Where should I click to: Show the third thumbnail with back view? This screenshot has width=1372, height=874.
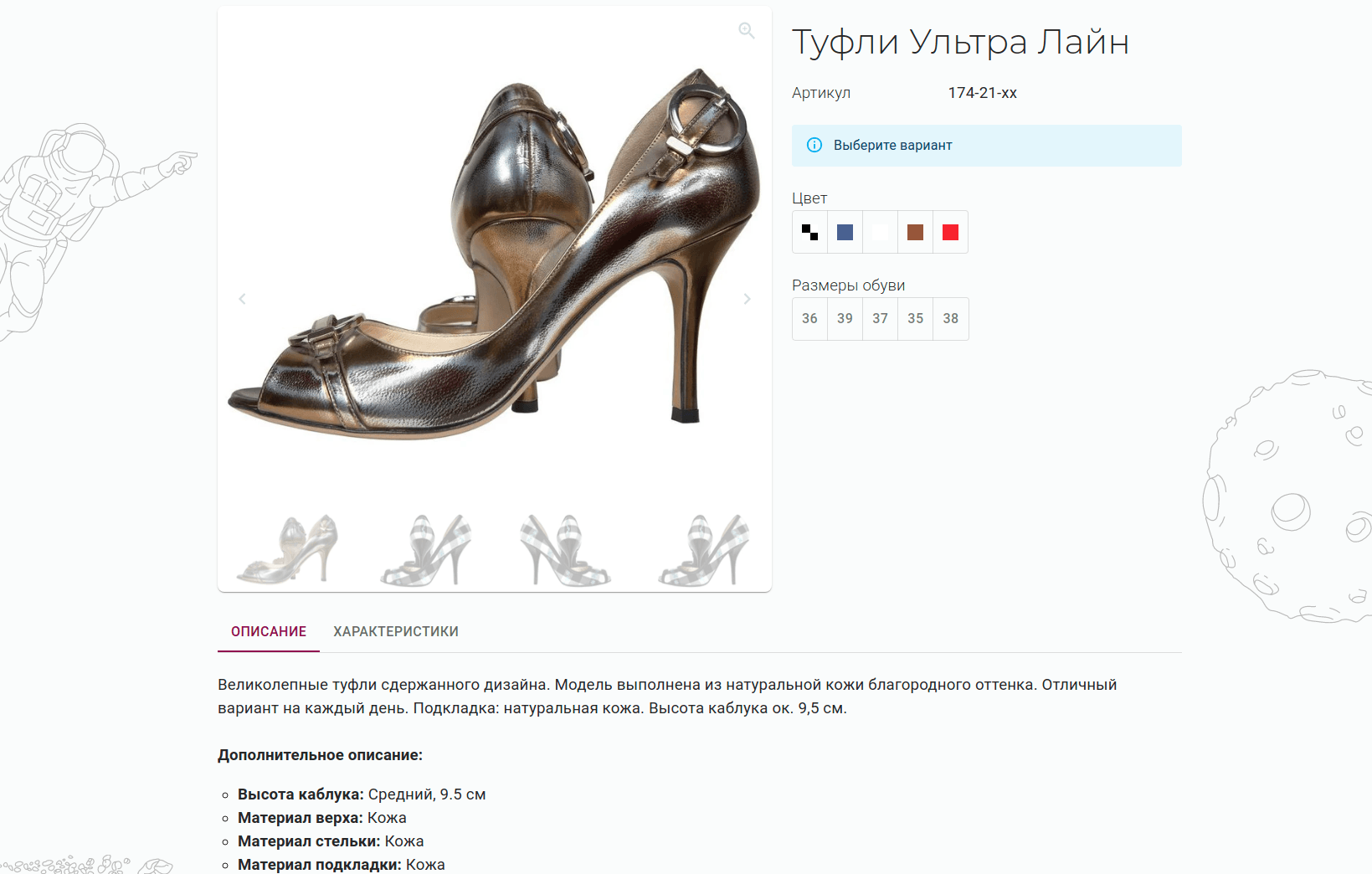pos(564,548)
